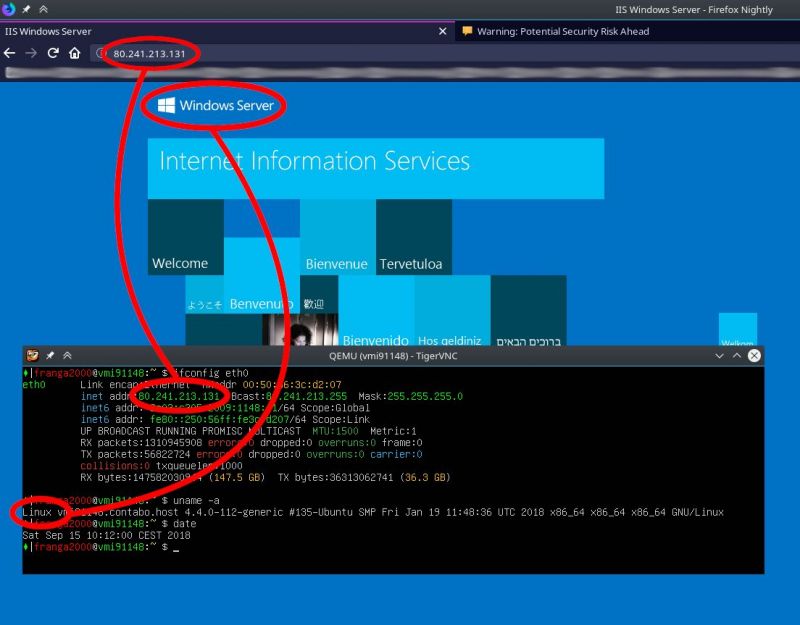
Task: Click the Benvenuto tile
Action: [262, 276]
